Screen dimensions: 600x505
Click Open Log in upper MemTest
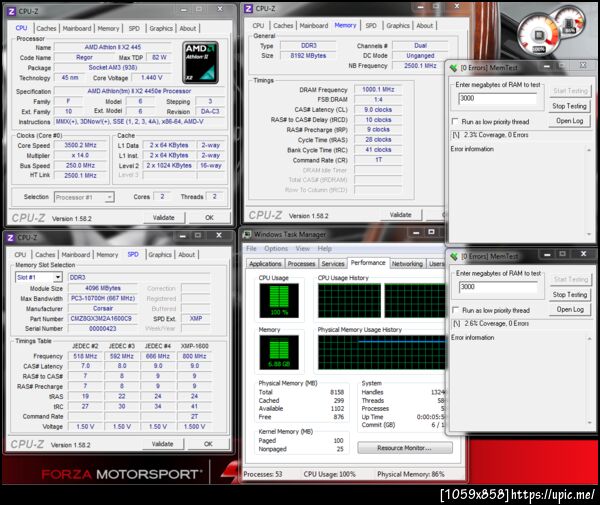tap(569, 121)
